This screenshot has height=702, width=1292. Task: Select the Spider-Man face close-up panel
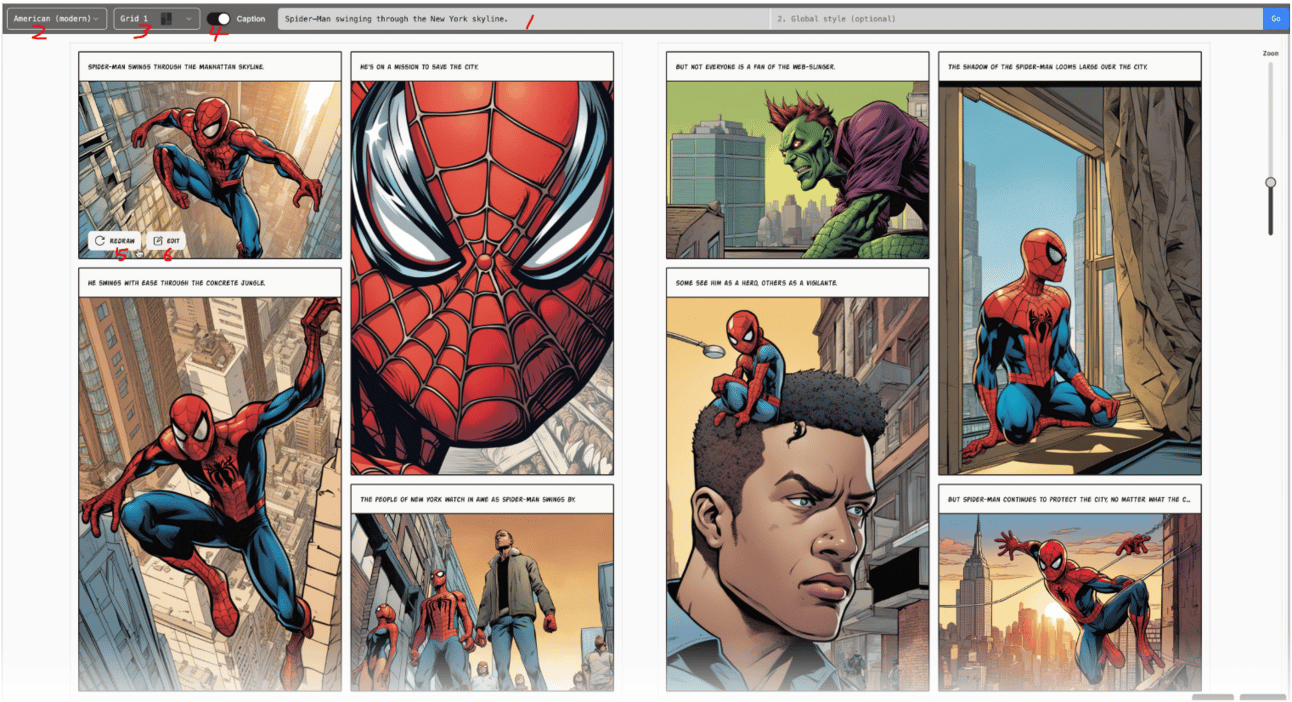coord(482,277)
